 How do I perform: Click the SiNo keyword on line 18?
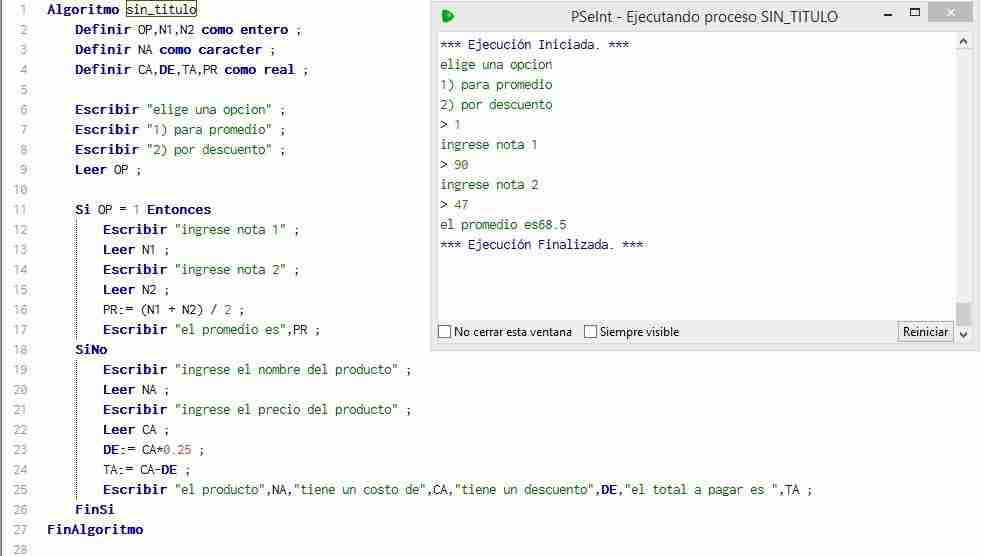[91, 350]
